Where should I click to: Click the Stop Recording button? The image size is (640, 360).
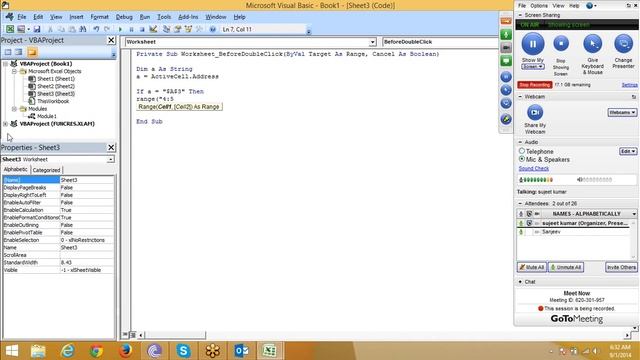(535, 85)
